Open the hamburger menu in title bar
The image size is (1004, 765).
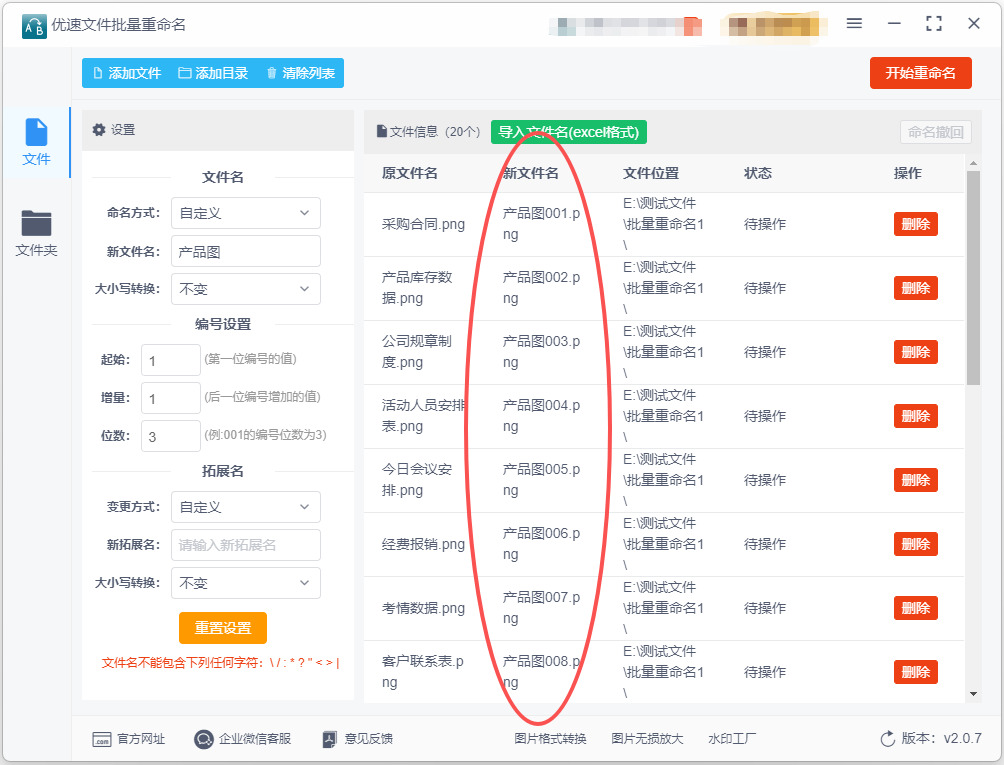point(854,23)
